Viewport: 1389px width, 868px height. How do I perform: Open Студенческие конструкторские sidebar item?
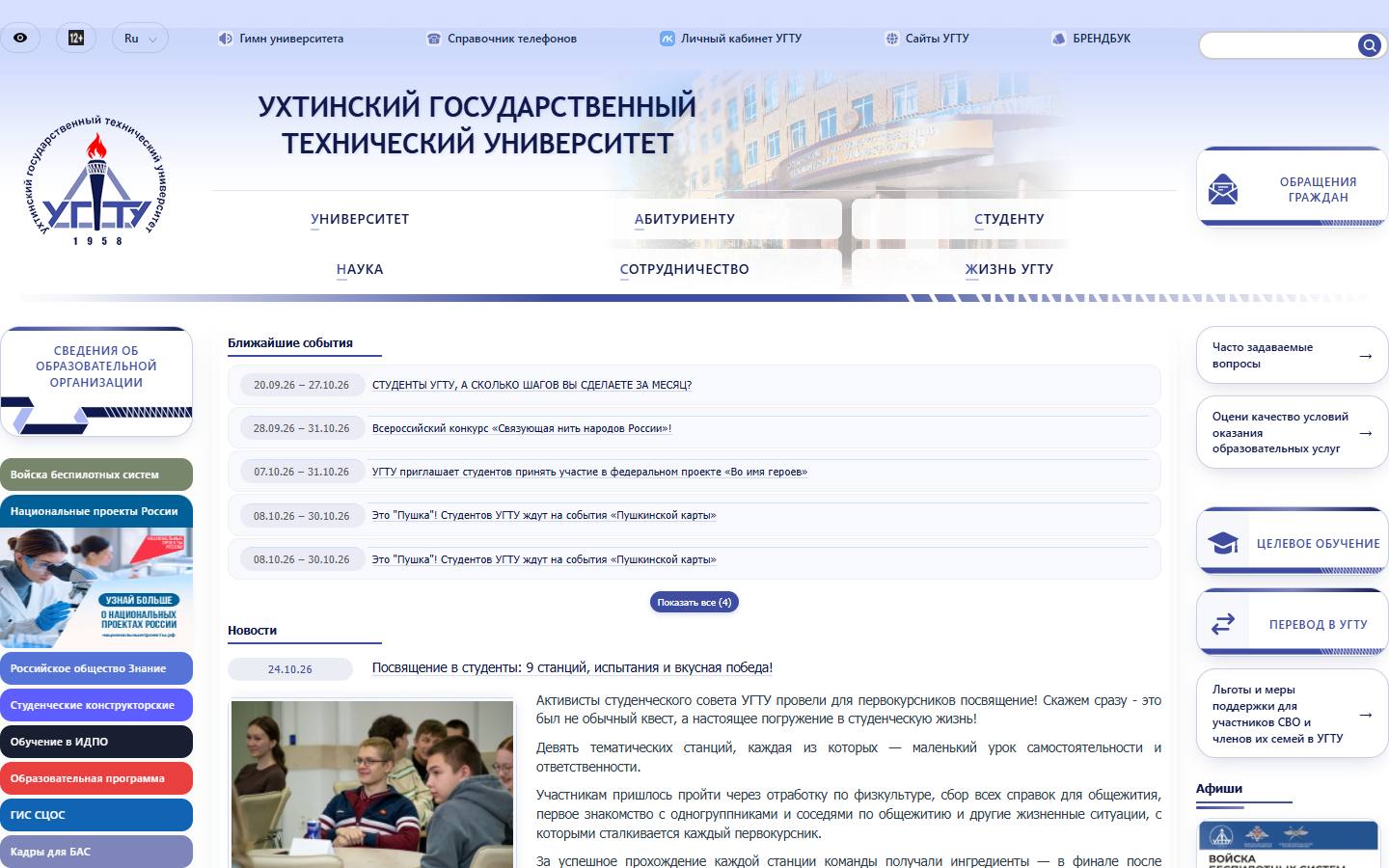click(96, 705)
